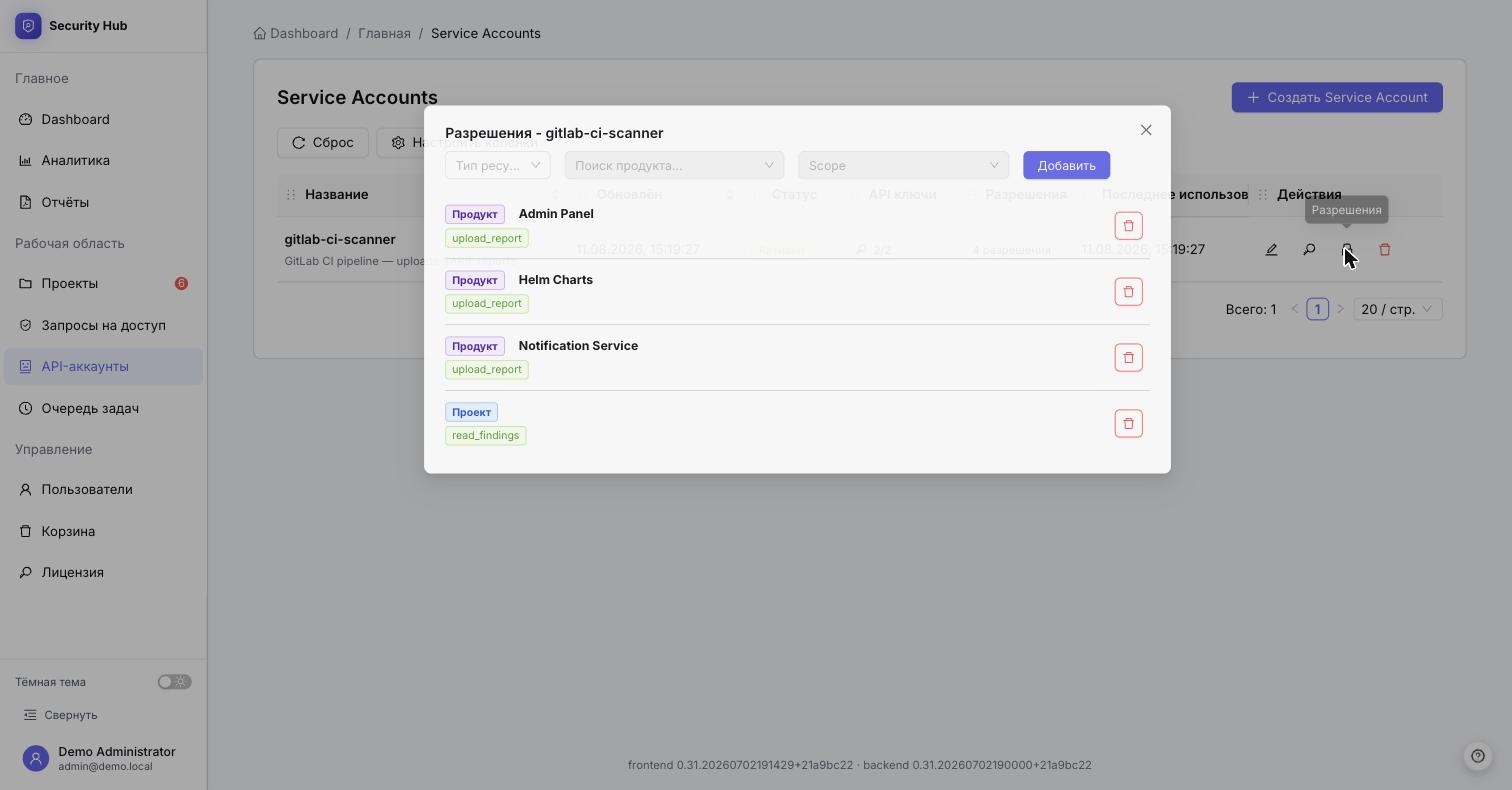Click the Demo Administrator avatar
Screen dimensions: 1512x790
(36, 759)
